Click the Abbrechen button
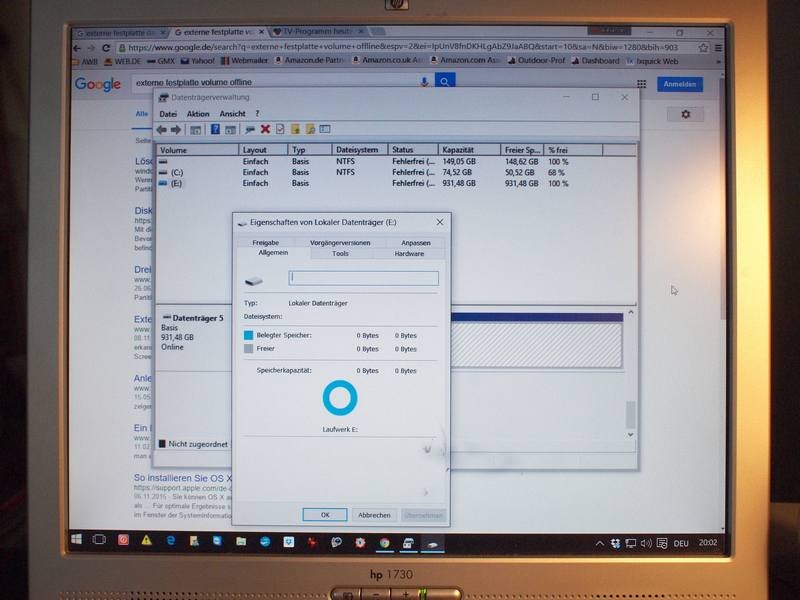800x600 pixels. point(374,515)
